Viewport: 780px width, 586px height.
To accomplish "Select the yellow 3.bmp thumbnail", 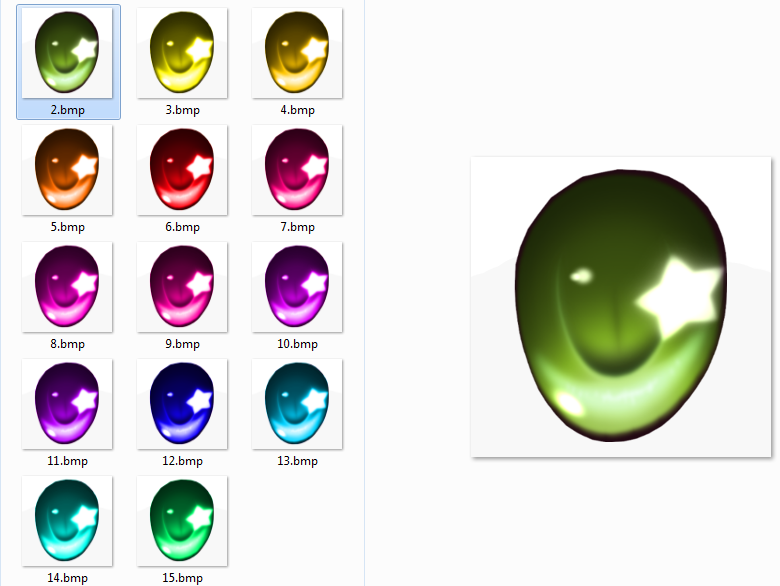I will coord(182,53).
